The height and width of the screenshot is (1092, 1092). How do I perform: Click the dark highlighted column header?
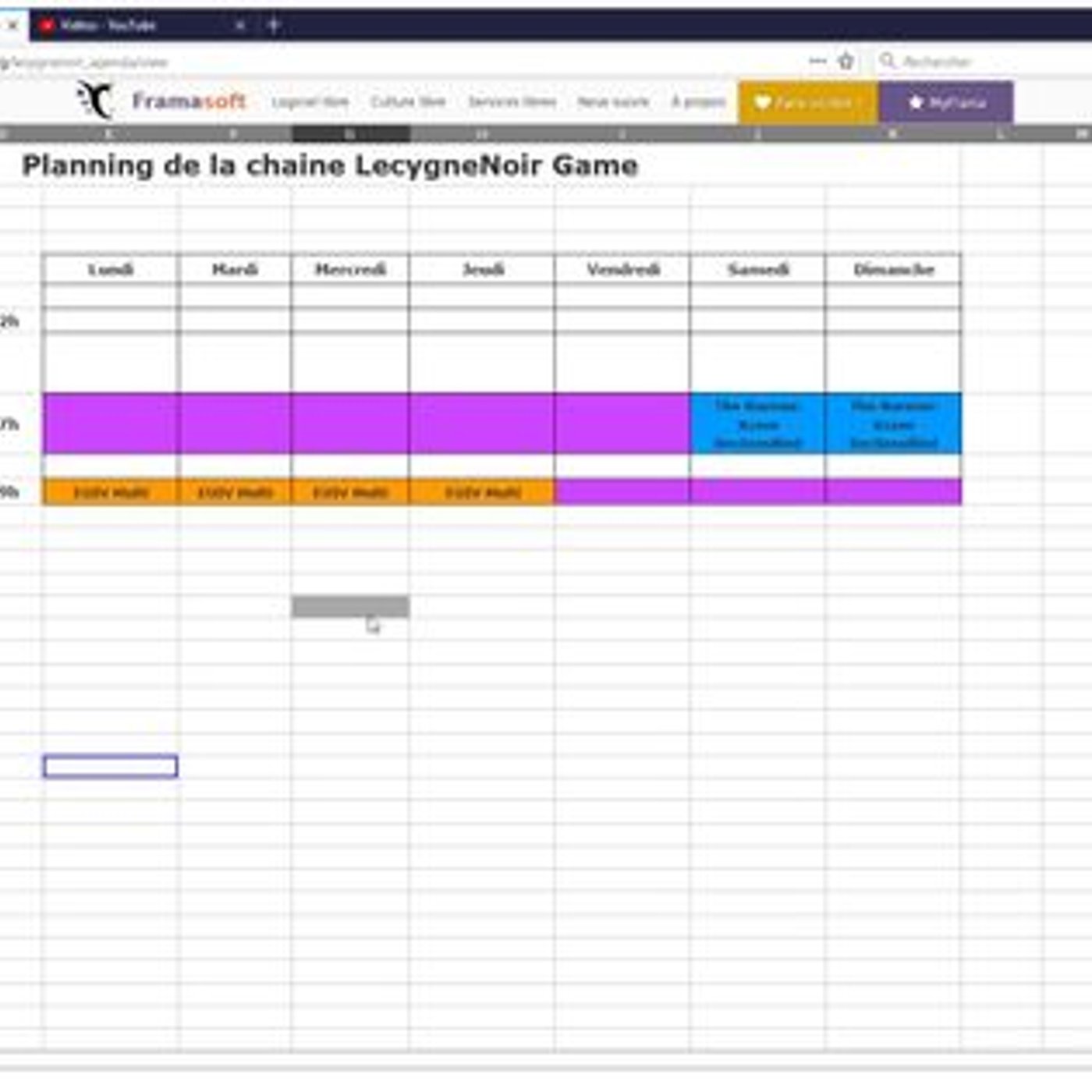point(350,134)
